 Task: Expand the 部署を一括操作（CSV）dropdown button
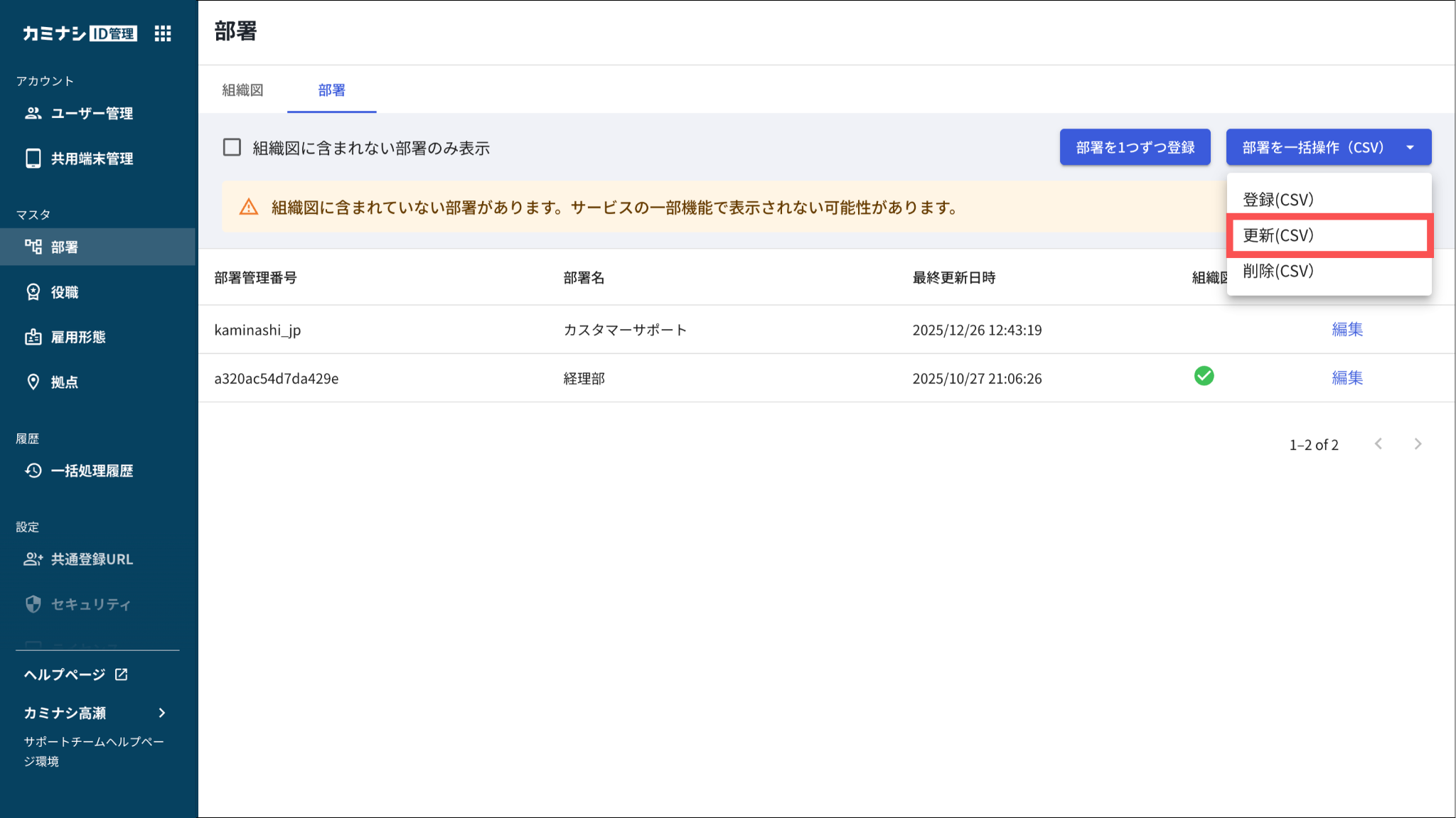tap(1328, 147)
